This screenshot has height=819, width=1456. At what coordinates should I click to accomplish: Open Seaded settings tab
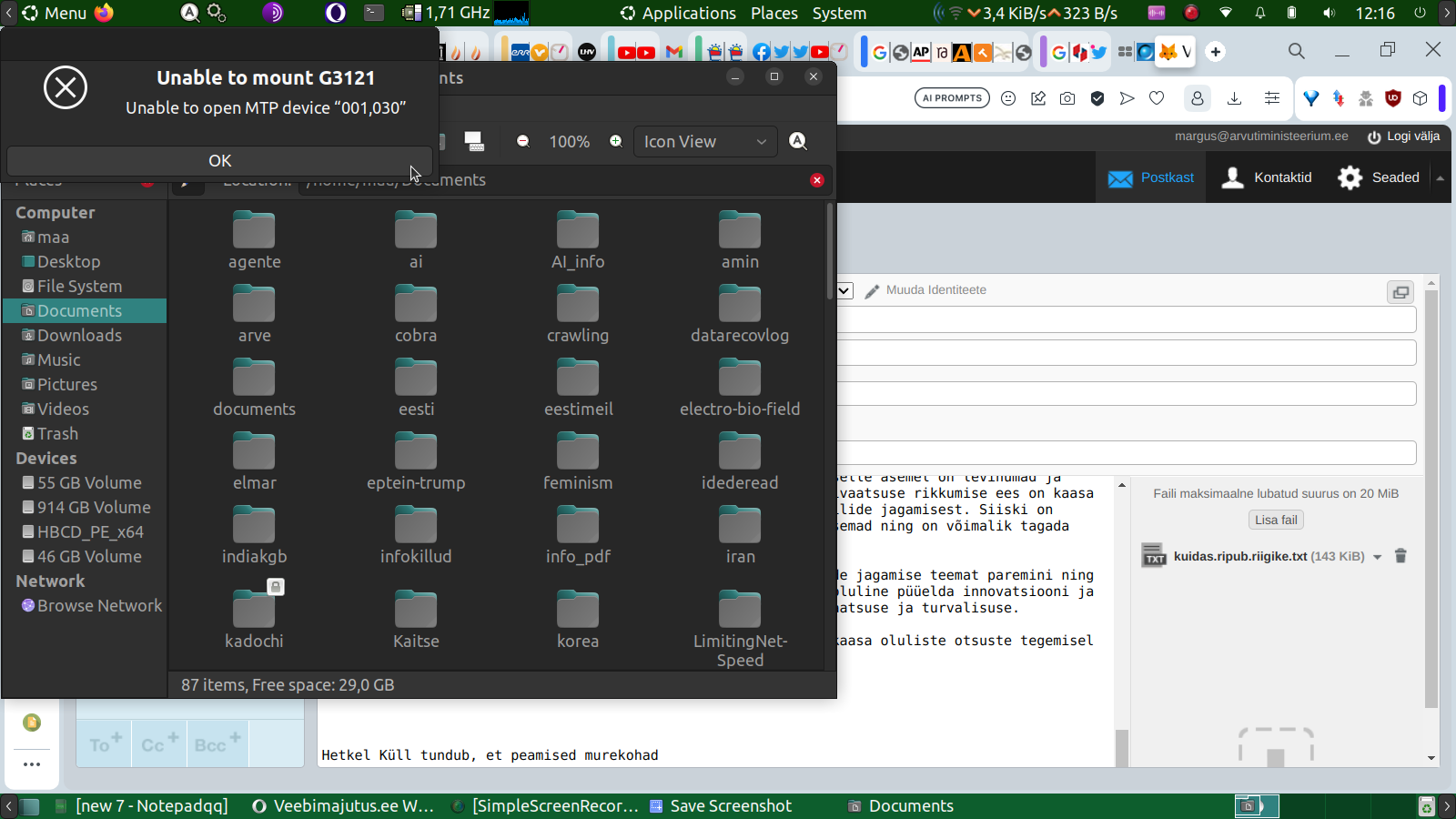pyautogui.click(x=1379, y=177)
